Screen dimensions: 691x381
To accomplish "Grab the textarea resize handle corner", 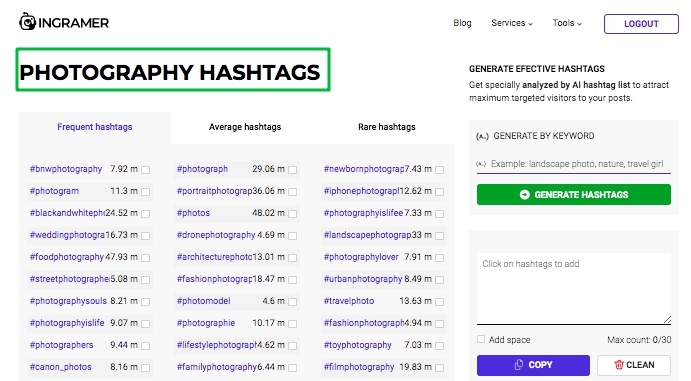I will point(667,320).
